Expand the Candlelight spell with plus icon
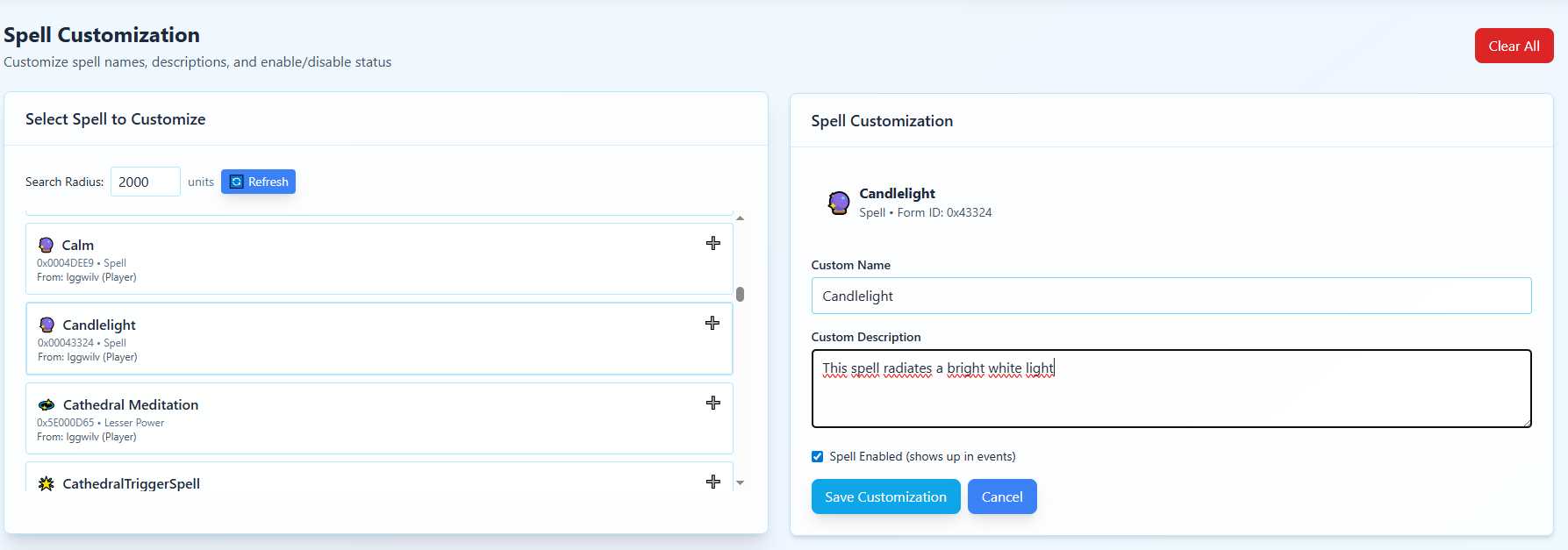This screenshot has height=550, width=1568. coord(712,323)
